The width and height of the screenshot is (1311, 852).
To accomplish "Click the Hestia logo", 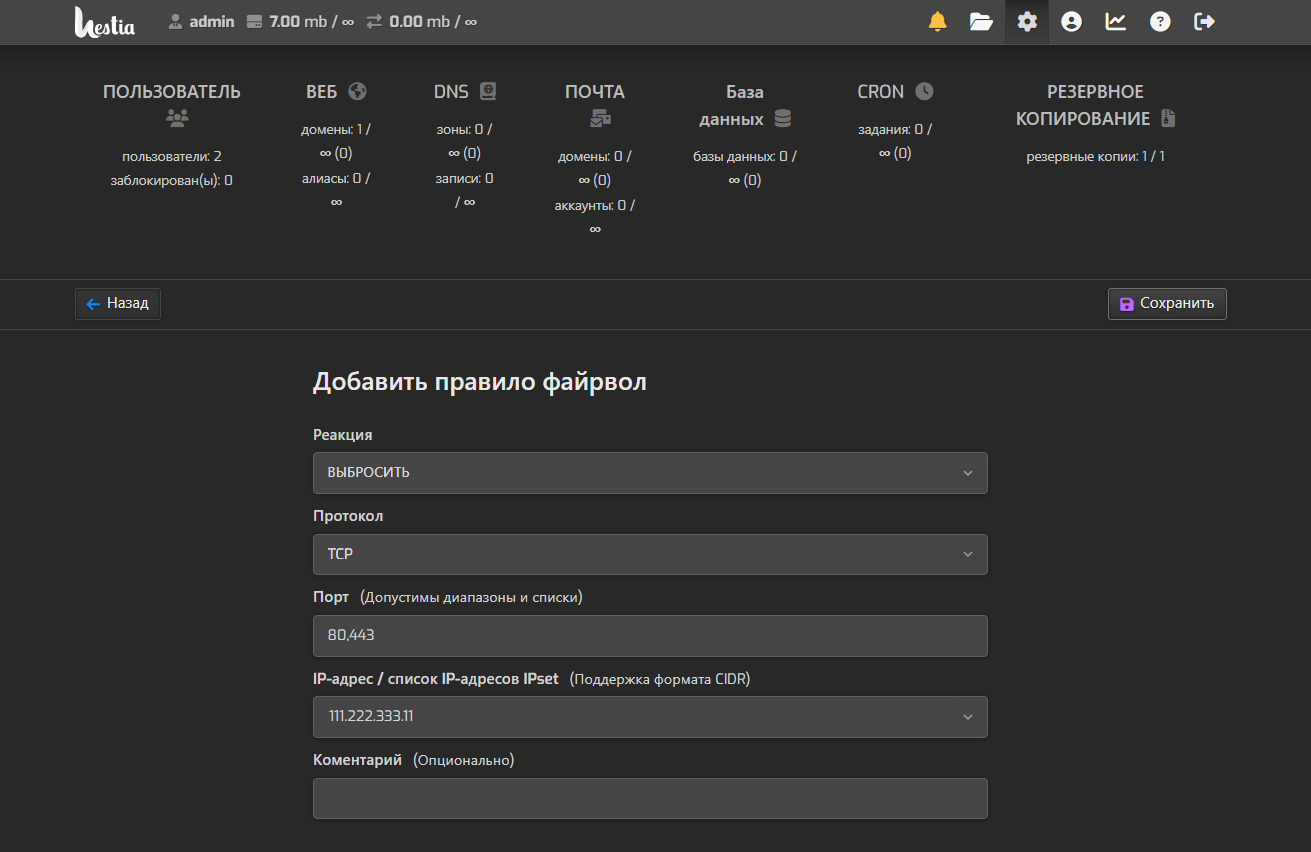I will [104, 22].
